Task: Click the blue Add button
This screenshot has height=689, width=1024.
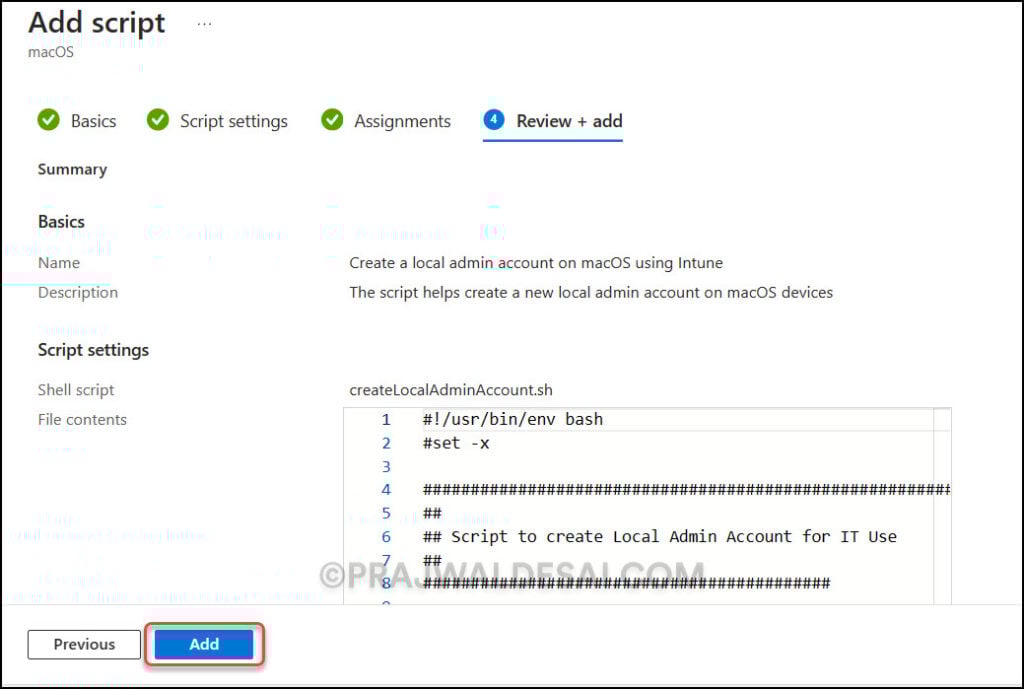Action: pyautogui.click(x=204, y=644)
